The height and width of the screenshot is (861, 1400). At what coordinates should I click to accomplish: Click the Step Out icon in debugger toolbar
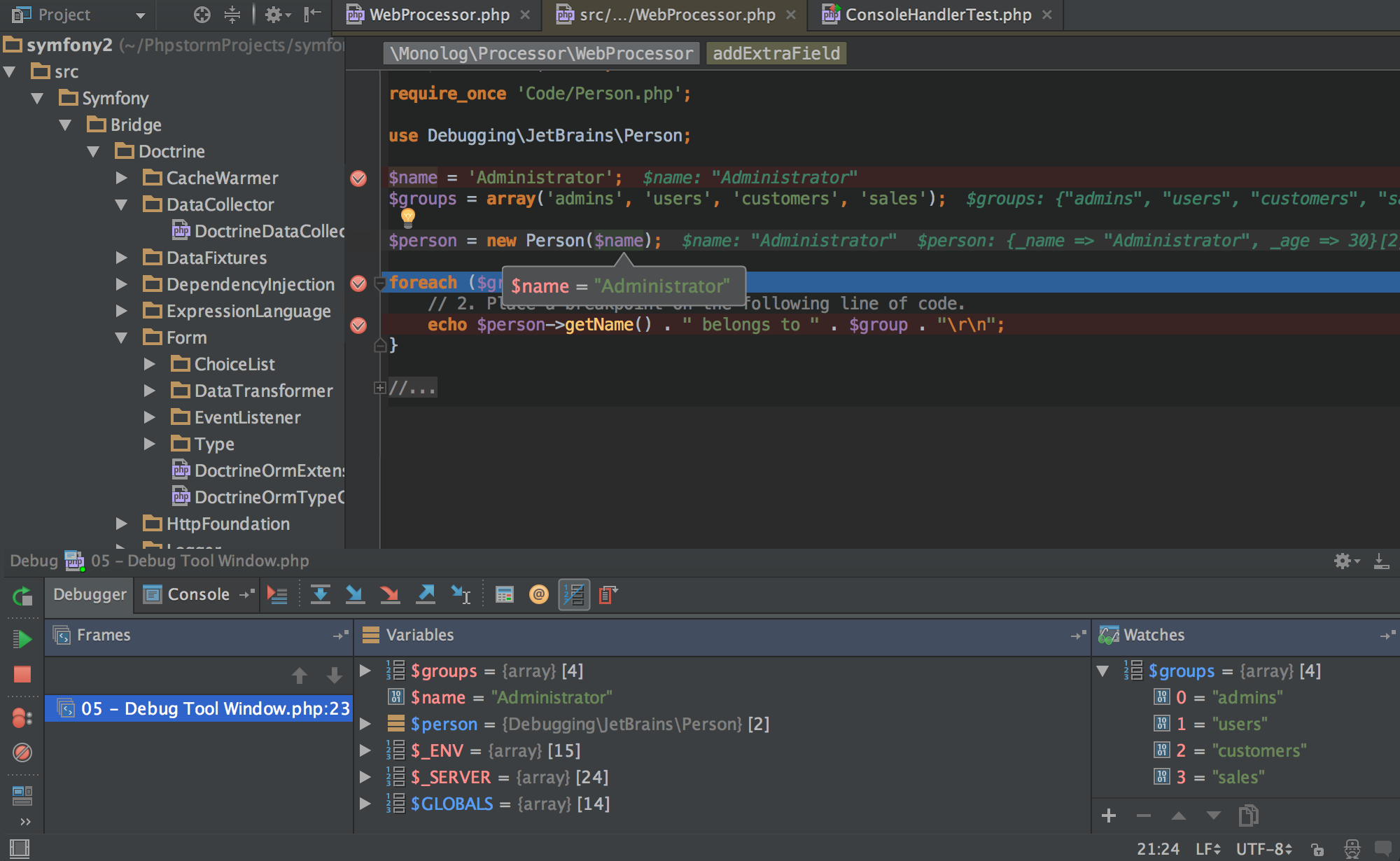[x=427, y=593]
